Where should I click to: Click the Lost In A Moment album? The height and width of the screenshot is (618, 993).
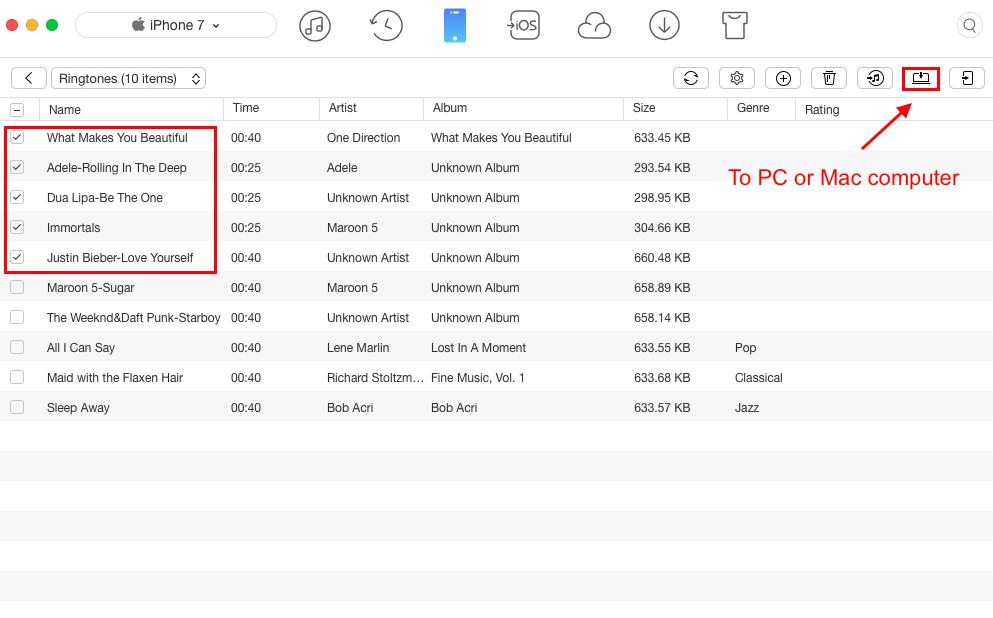pyautogui.click(x=478, y=348)
